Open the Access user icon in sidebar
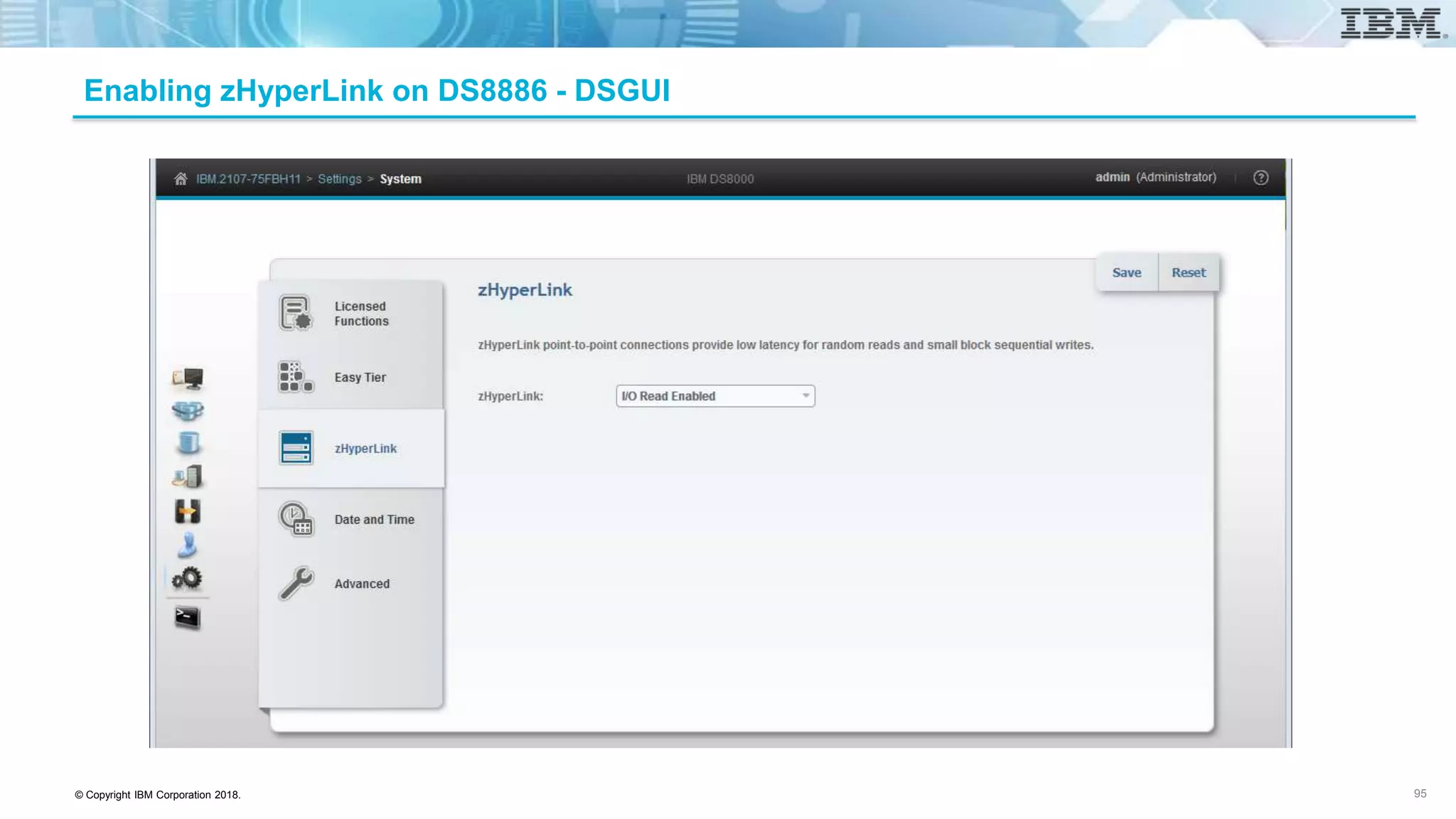This screenshot has width=1456, height=819. pos(188,545)
